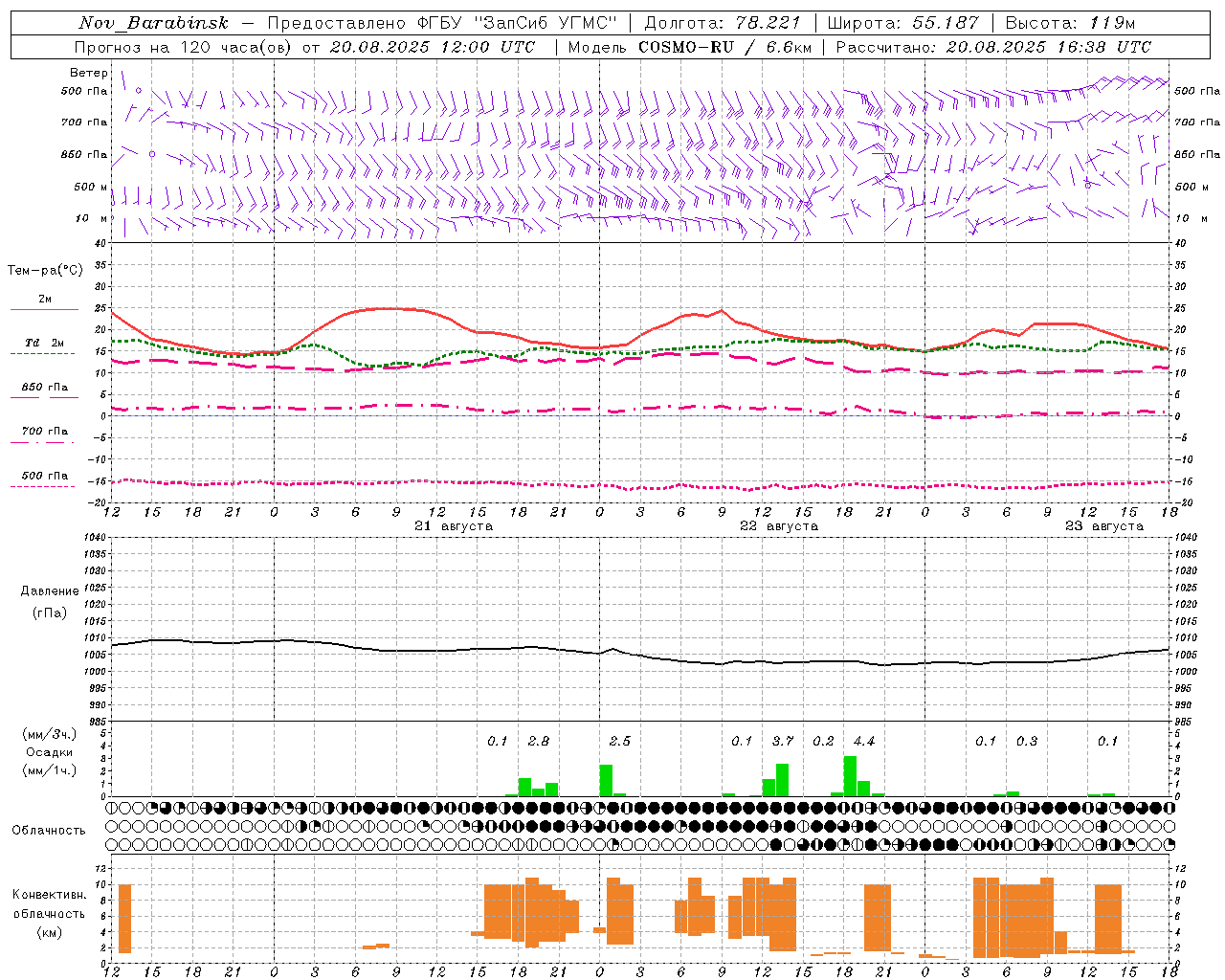This screenshot has height=980, width=1225.
Task: Click the 4.4 precipitation total value
Action: [x=864, y=742]
